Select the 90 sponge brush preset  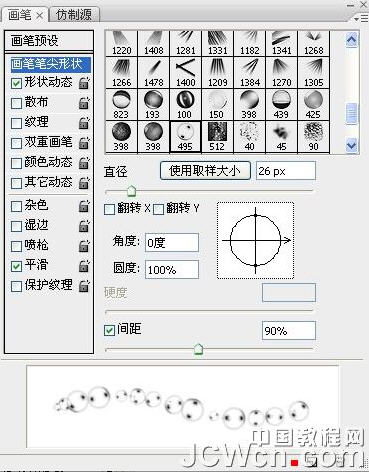[314, 137]
